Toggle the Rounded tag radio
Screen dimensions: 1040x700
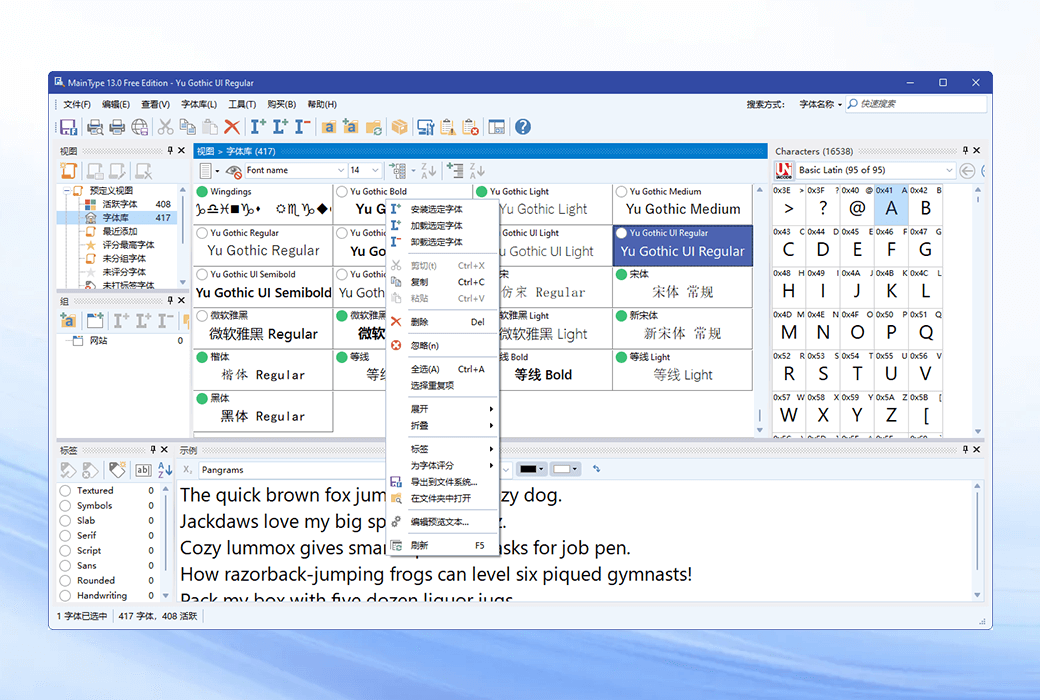tap(65, 581)
